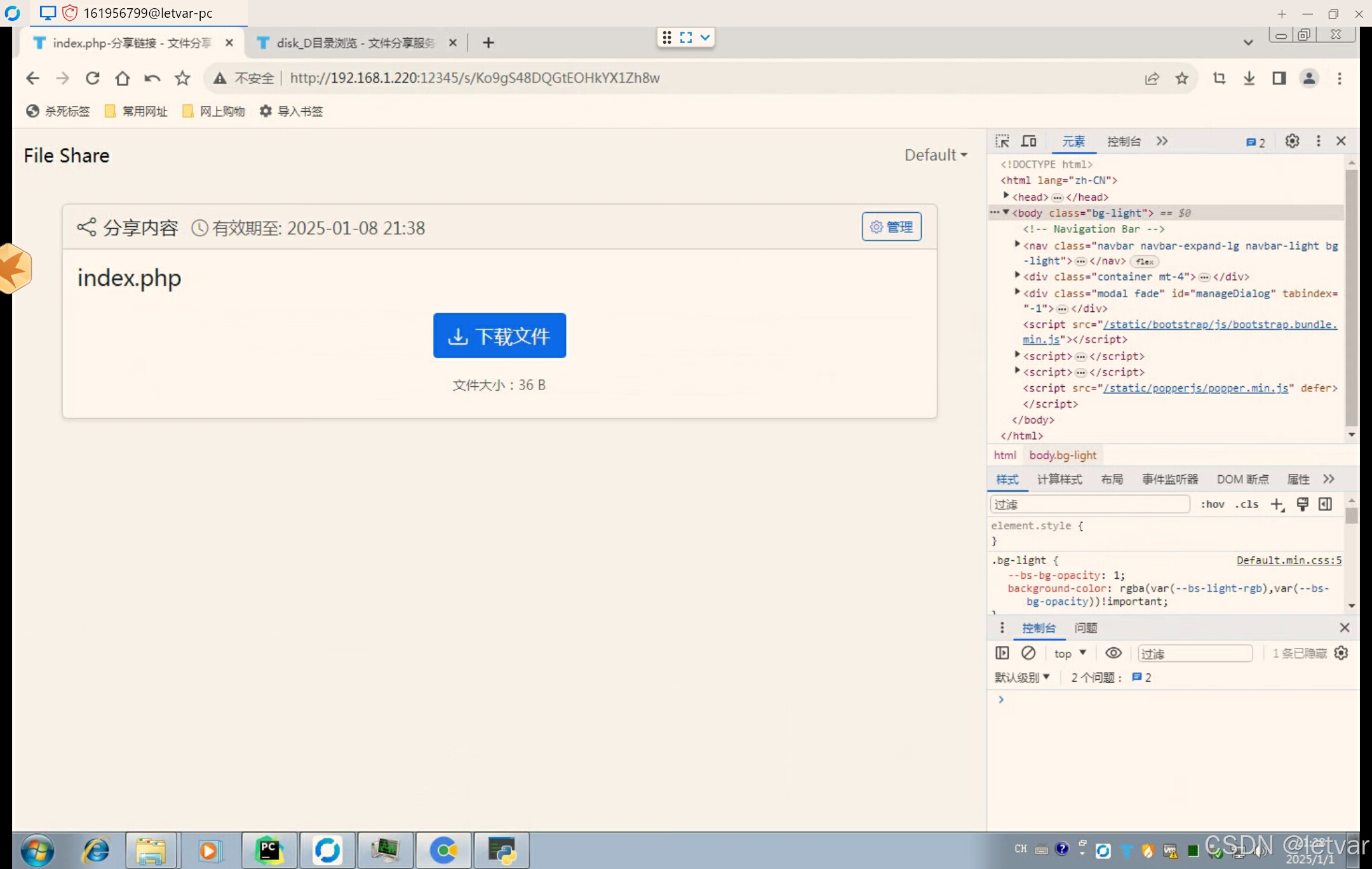Show more Styles pane tabs chevron

tap(1329, 479)
